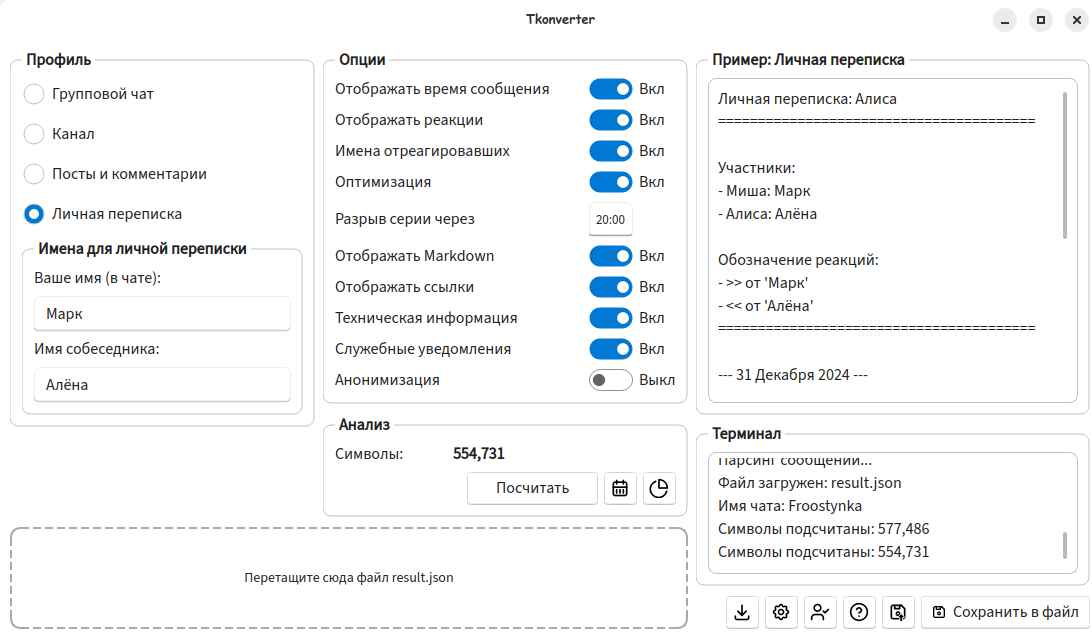Disable the Отображать время сообщения switch
Viewport: 1092px width, 639px height.
pos(610,89)
